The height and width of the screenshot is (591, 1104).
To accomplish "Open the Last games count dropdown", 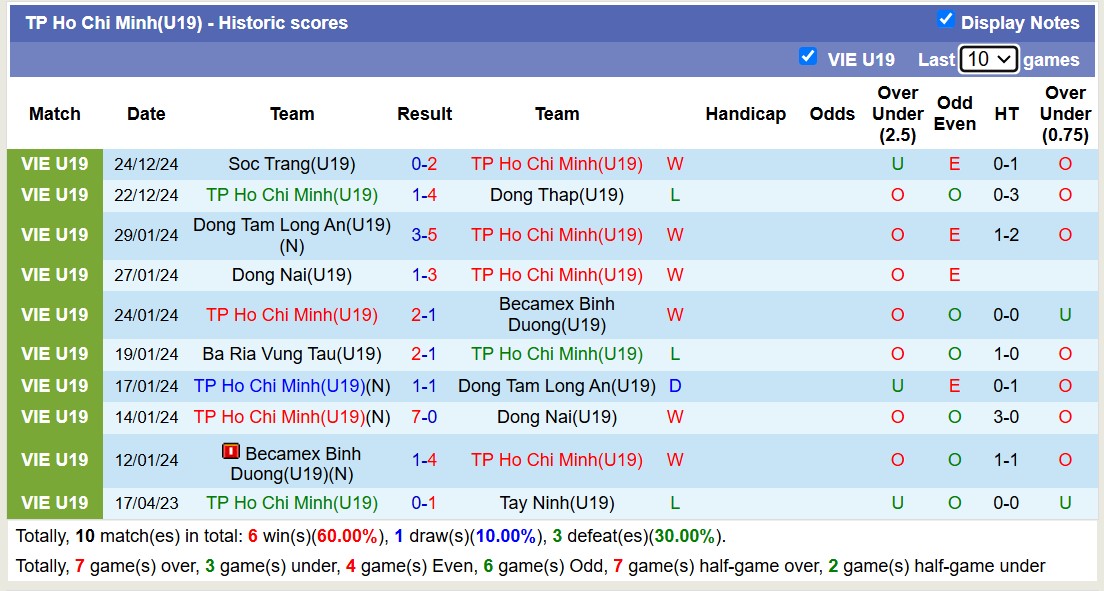I will [x=987, y=59].
